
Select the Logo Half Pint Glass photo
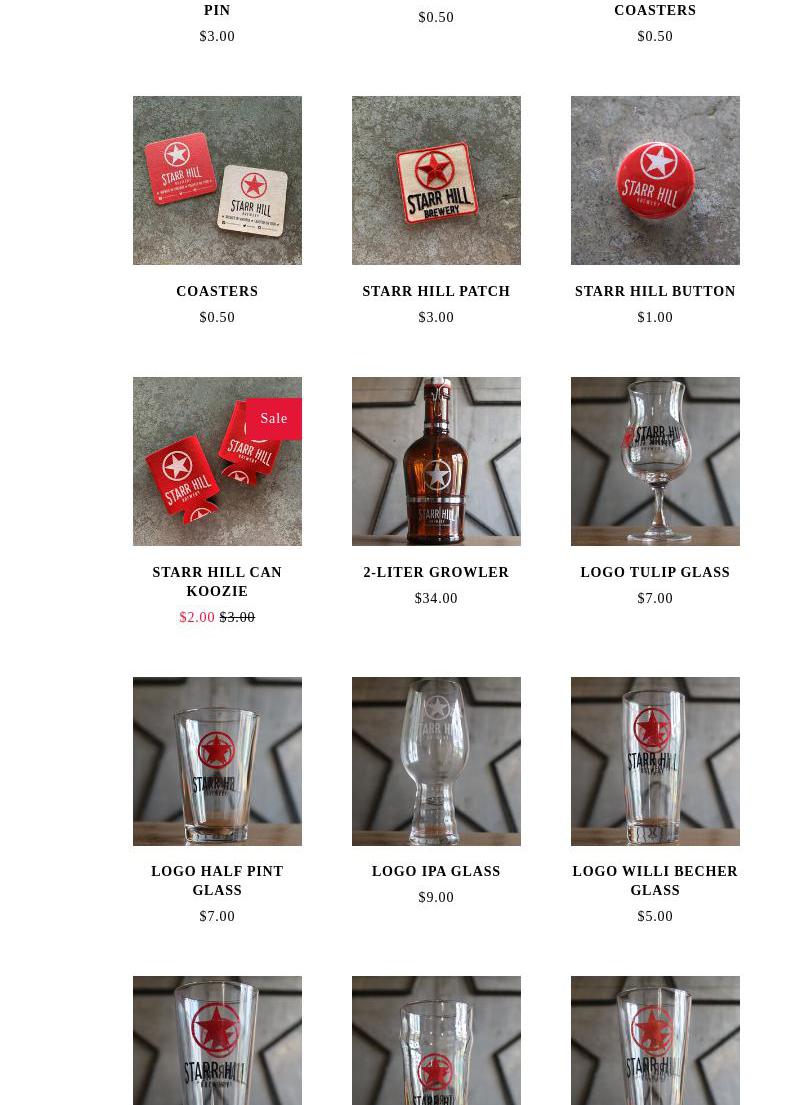(217, 762)
